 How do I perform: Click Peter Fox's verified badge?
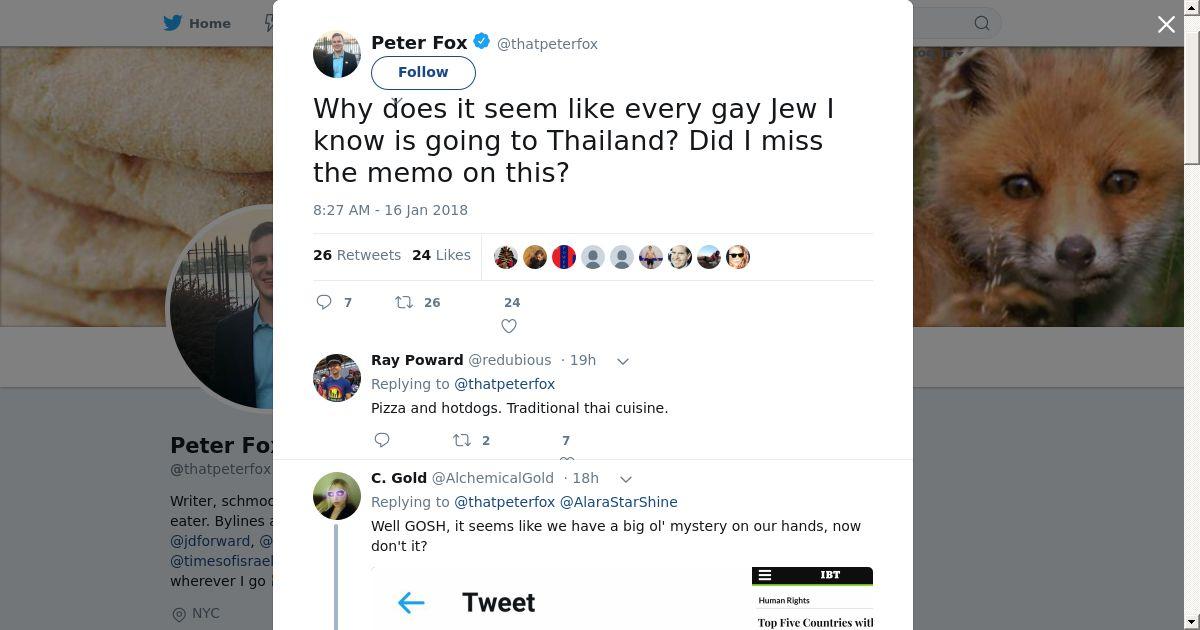point(482,42)
